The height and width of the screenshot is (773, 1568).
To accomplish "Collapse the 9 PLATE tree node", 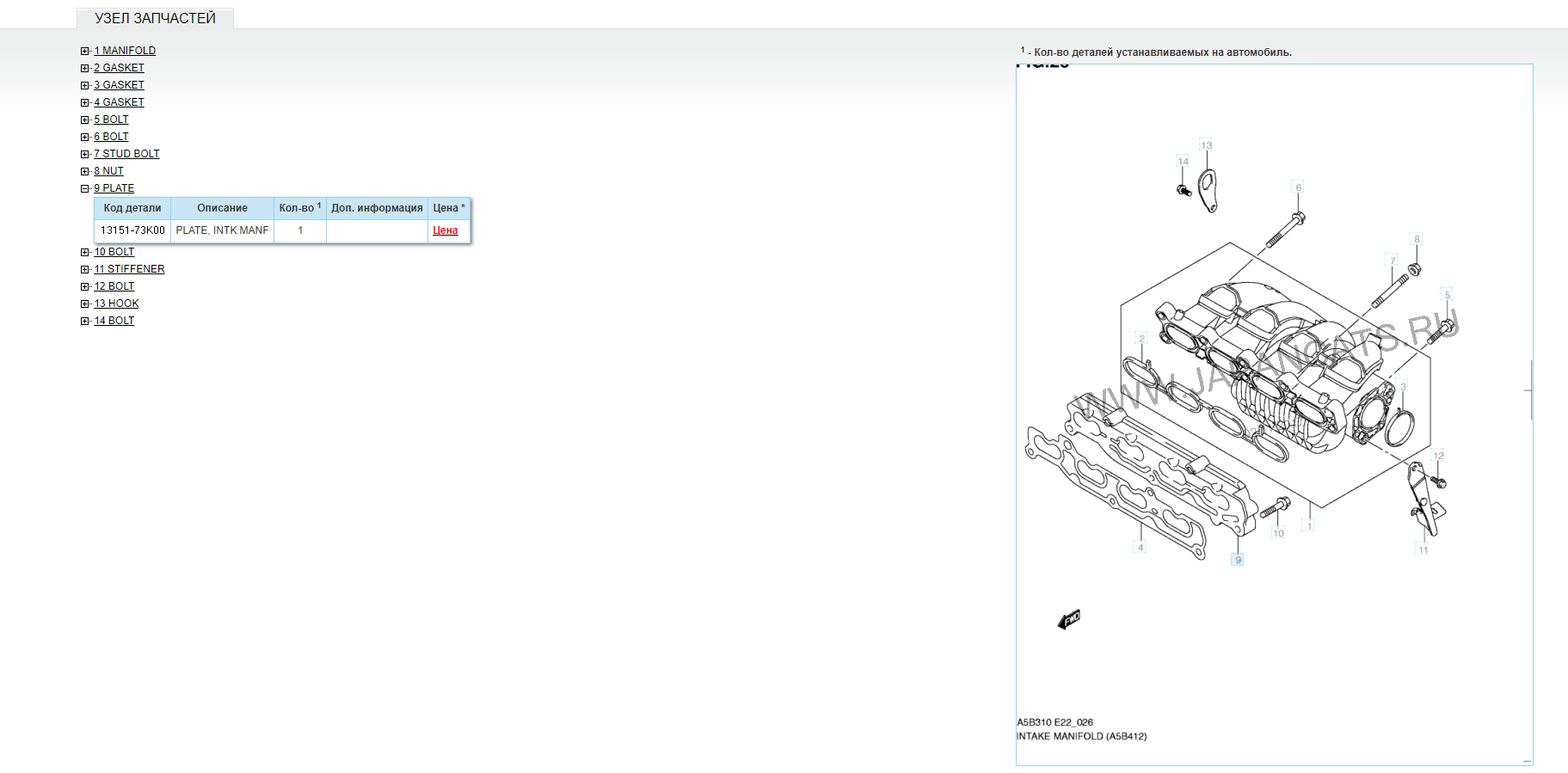I will [85, 188].
